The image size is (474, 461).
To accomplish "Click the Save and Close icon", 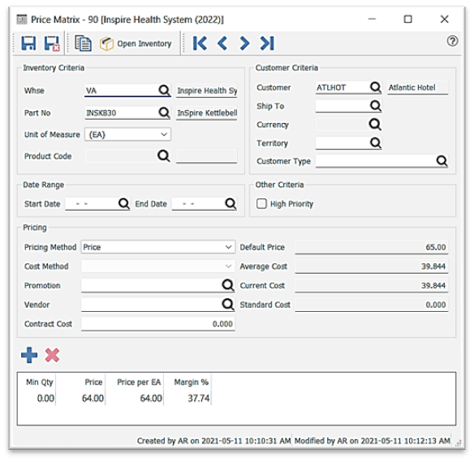I will point(52,43).
